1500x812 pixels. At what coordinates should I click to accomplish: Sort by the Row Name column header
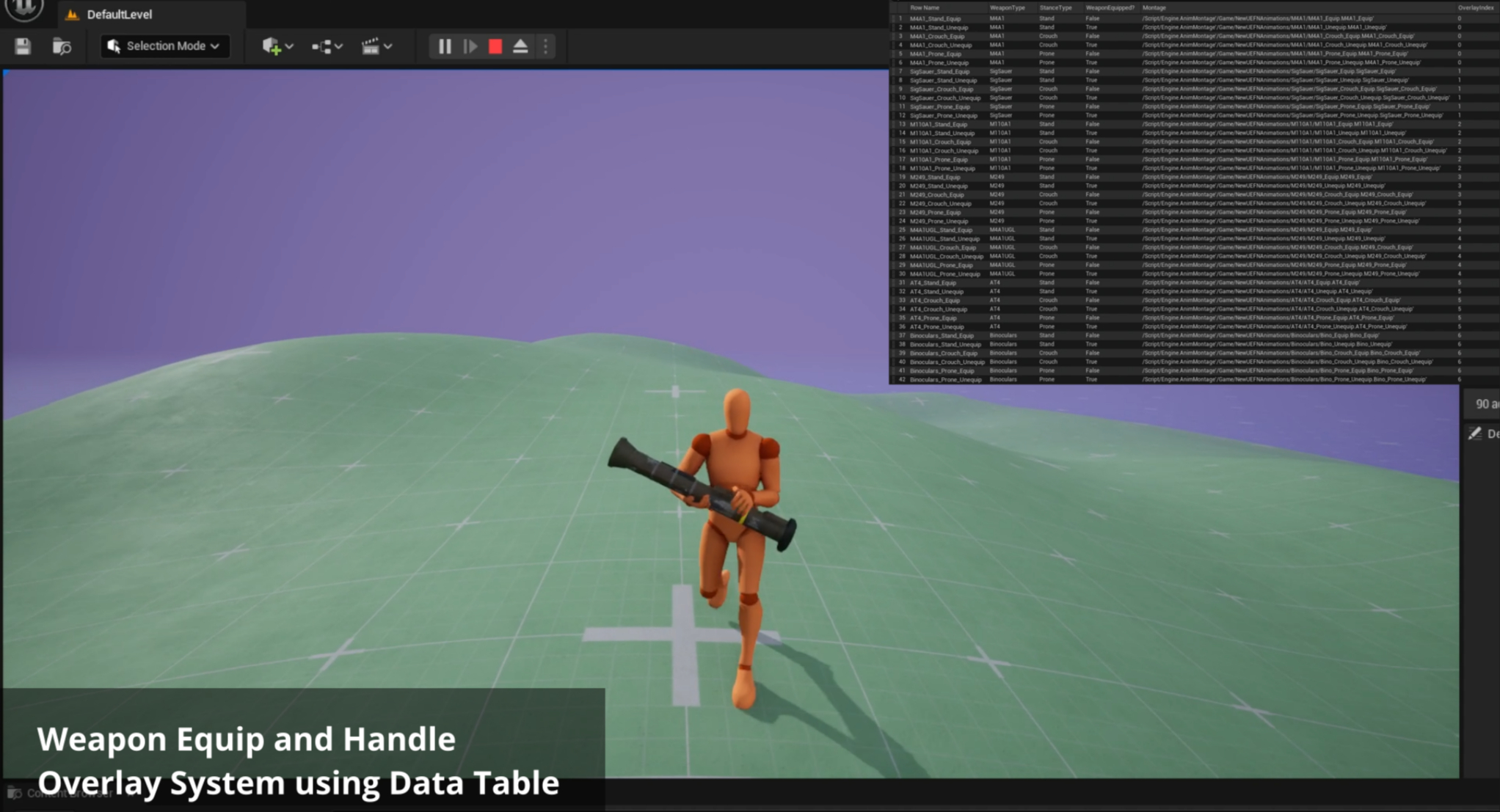[925, 7]
